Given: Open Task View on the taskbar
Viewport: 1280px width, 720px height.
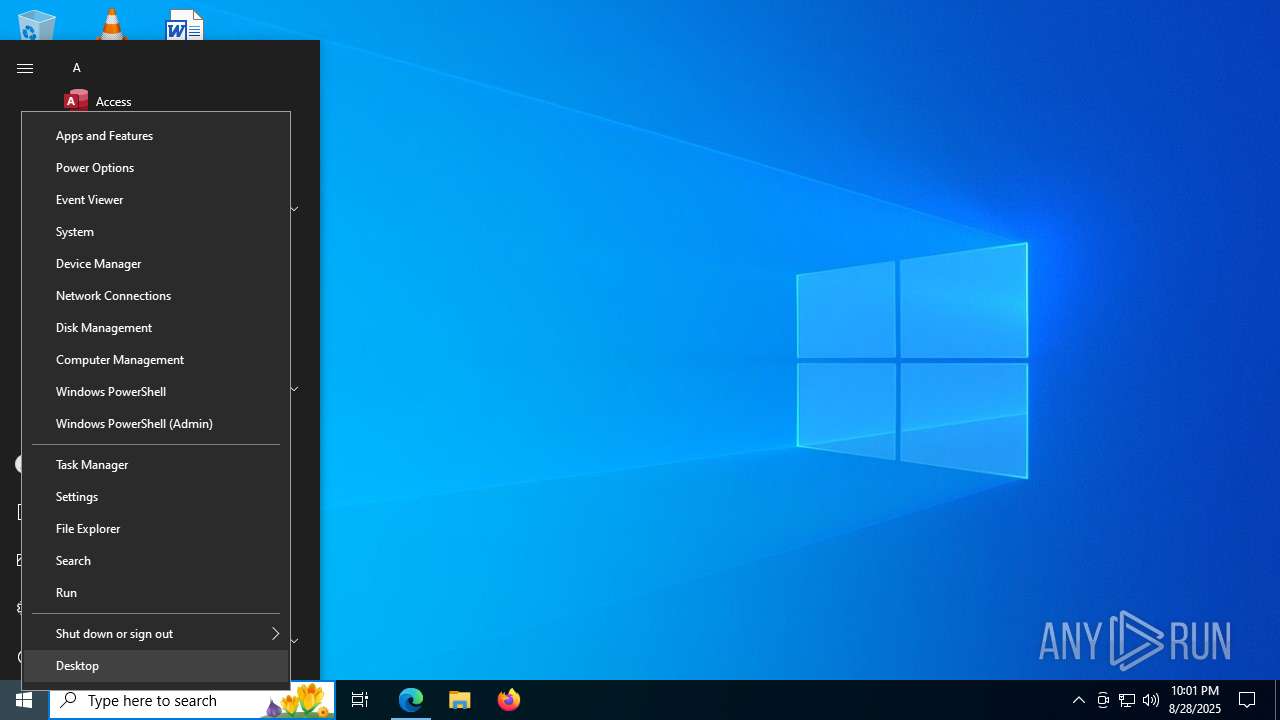Looking at the screenshot, I should pyautogui.click(x=360, y=700).
